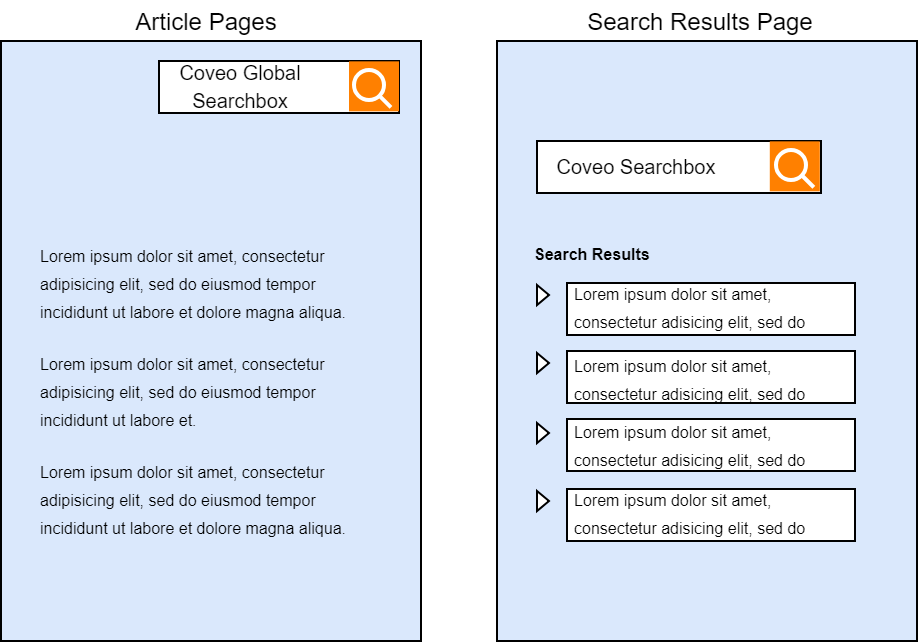Click empty blue area below the search results
This screenshot has width=918, height=642.
[707, 591]
